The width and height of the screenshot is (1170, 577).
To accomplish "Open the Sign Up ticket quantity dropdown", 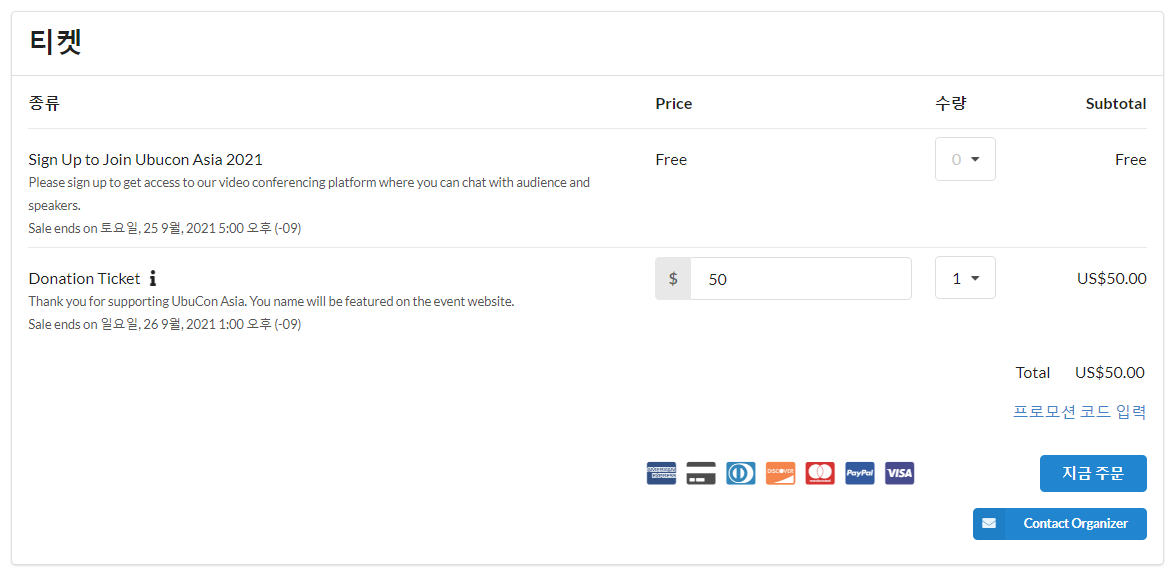I will click(965, 159).
